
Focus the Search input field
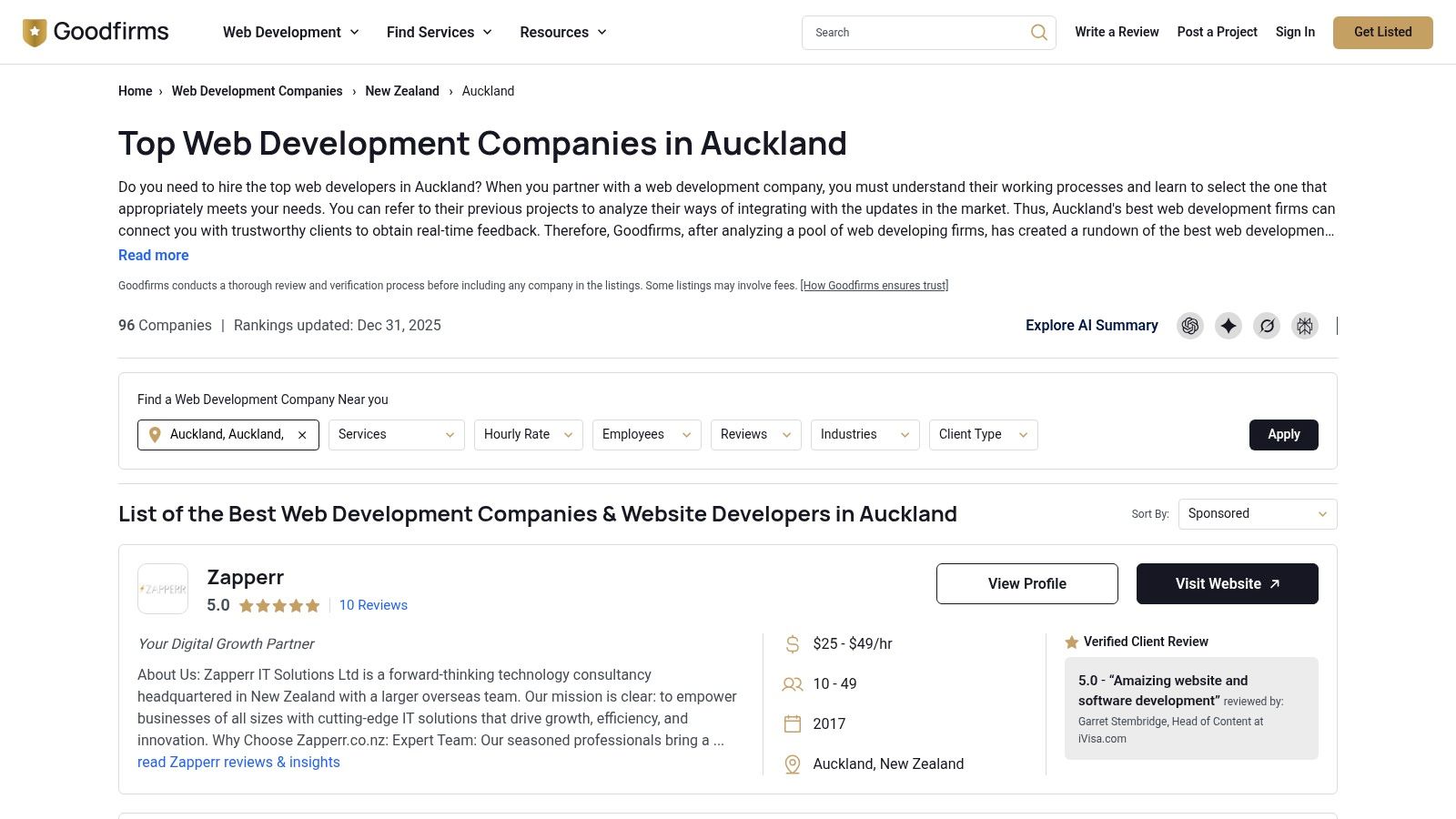915,33
